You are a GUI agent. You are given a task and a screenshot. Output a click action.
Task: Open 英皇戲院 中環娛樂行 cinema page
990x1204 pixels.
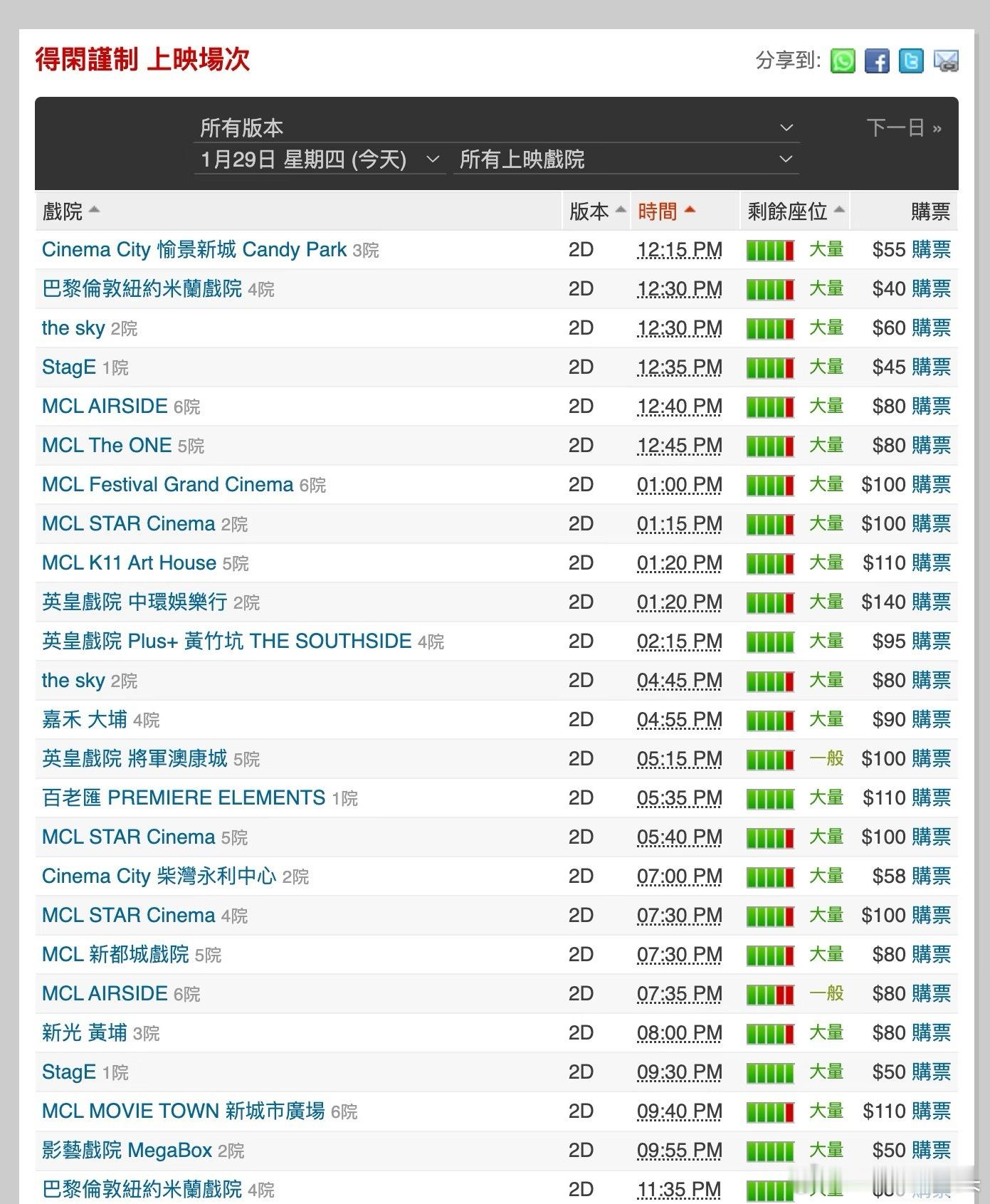[135, 602]
